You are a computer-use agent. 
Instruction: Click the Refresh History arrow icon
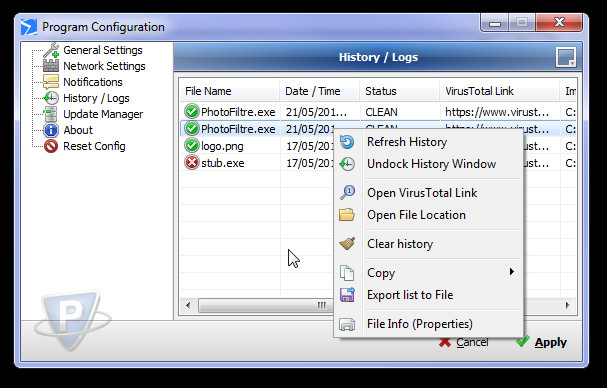point(347,142)
